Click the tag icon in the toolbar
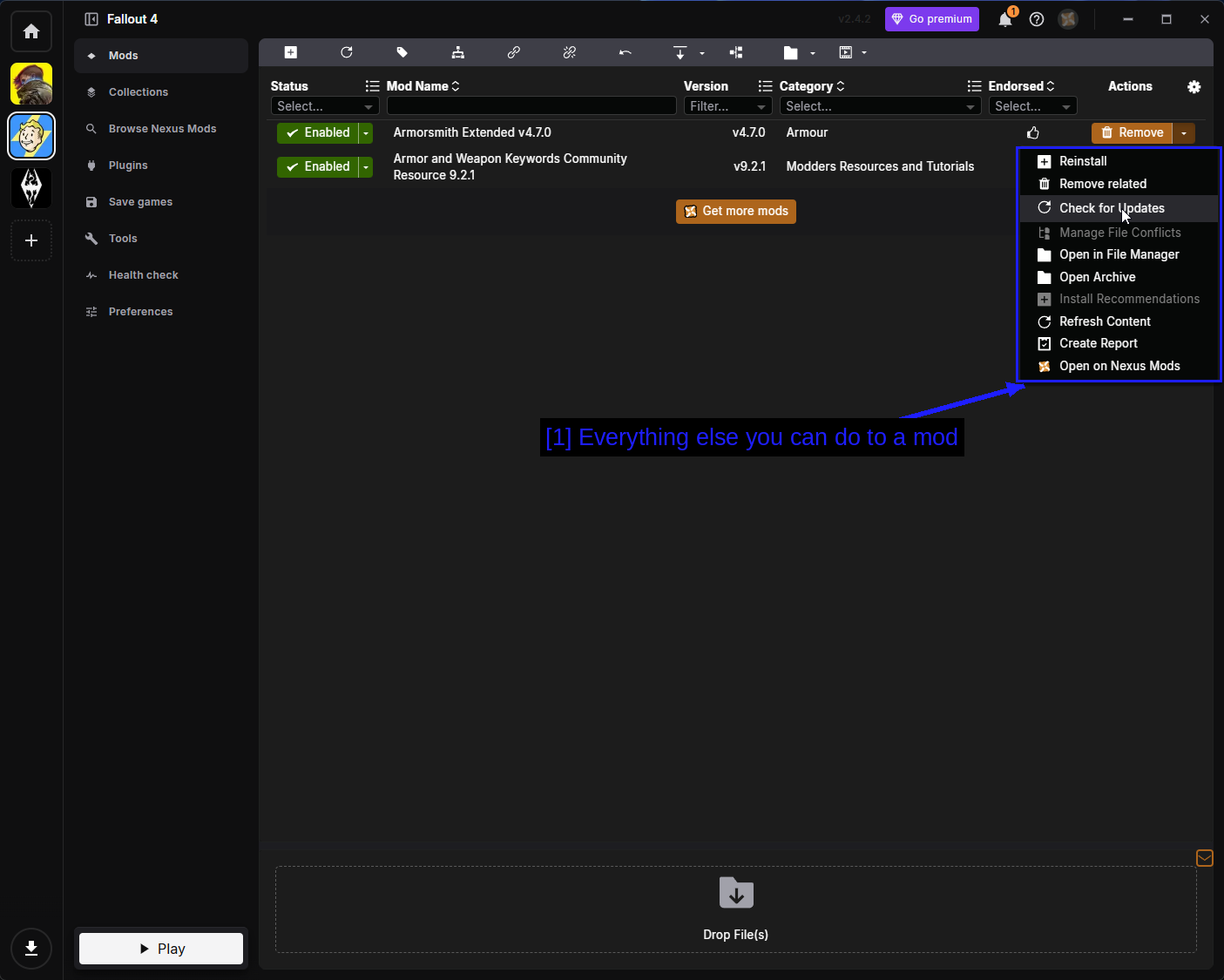The width and height of the screenshot is (1224, 980). tap(402, 52)
